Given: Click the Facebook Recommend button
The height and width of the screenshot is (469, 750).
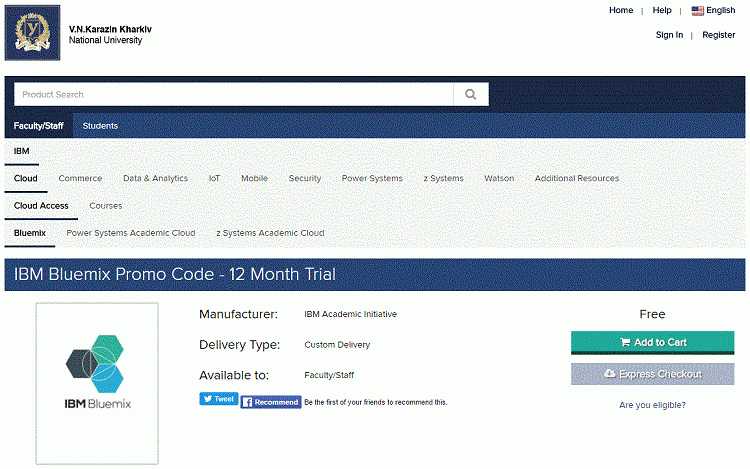Looking at the screenshot, I should pos(271,402).
